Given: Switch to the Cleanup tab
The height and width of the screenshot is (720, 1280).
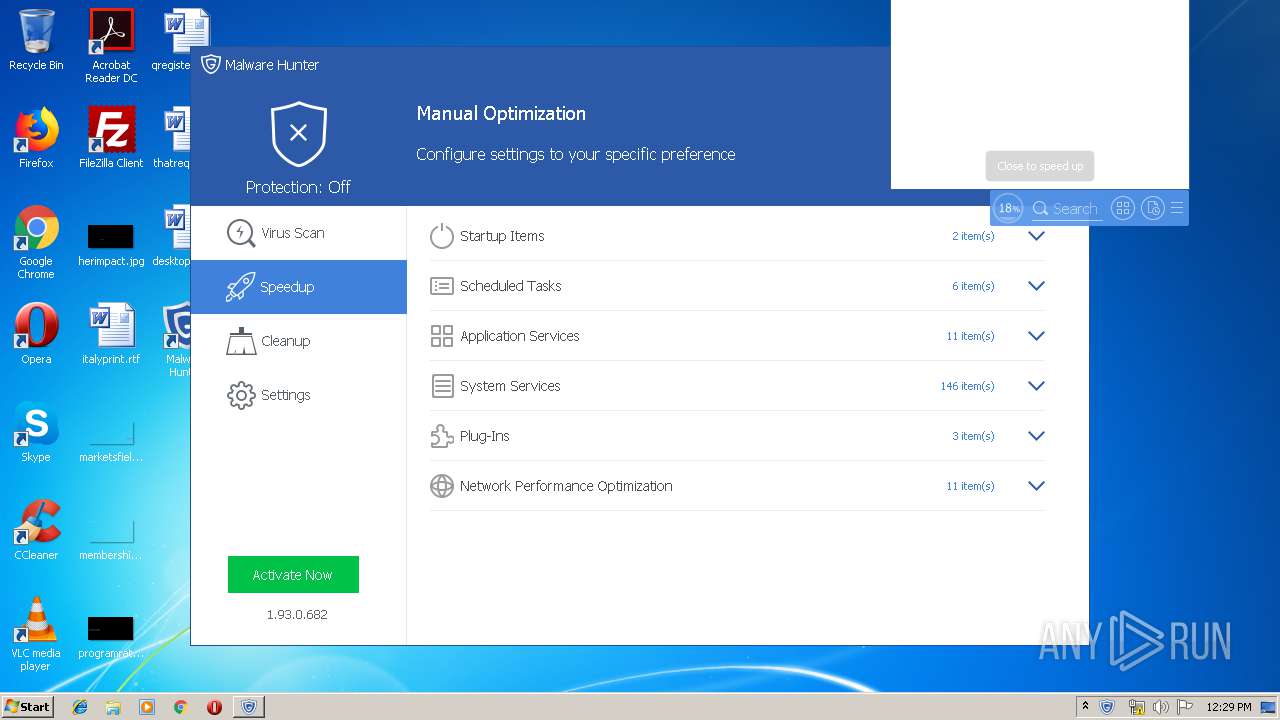Looking at the screenshot, I should tap(298, 341).
